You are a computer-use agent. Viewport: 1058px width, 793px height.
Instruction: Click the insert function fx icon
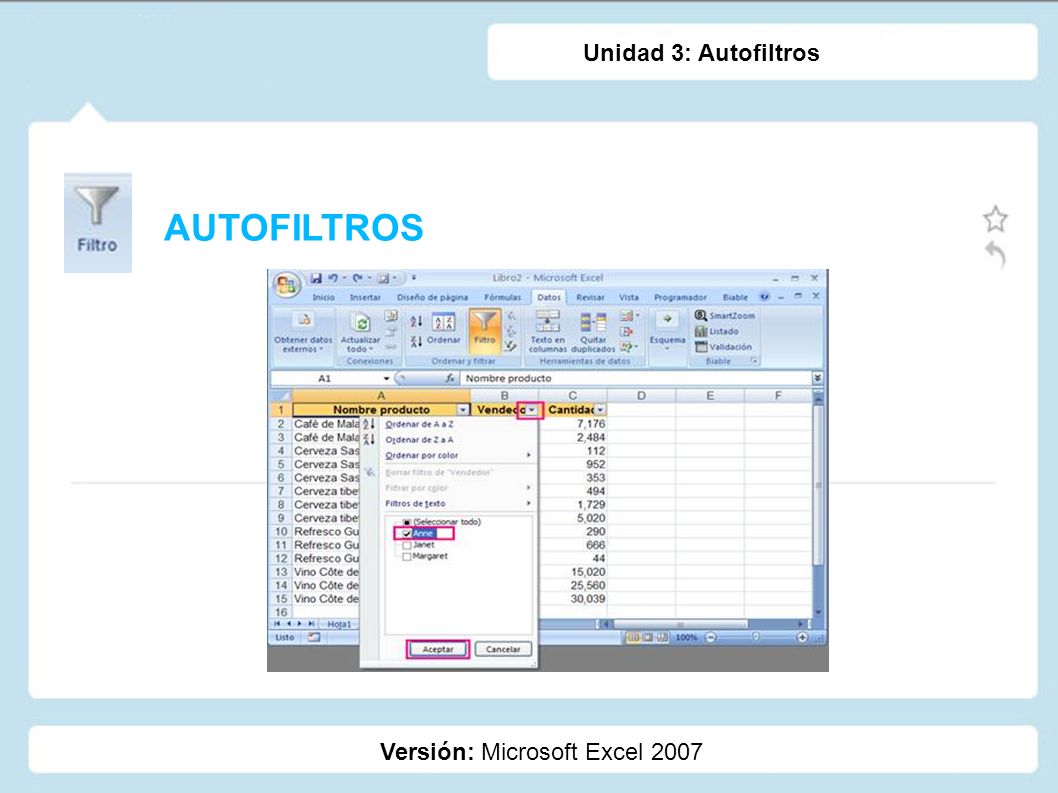pos(450,379)
